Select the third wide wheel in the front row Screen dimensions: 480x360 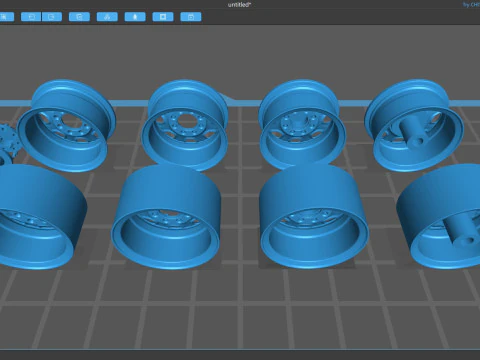tap(314, 216)
